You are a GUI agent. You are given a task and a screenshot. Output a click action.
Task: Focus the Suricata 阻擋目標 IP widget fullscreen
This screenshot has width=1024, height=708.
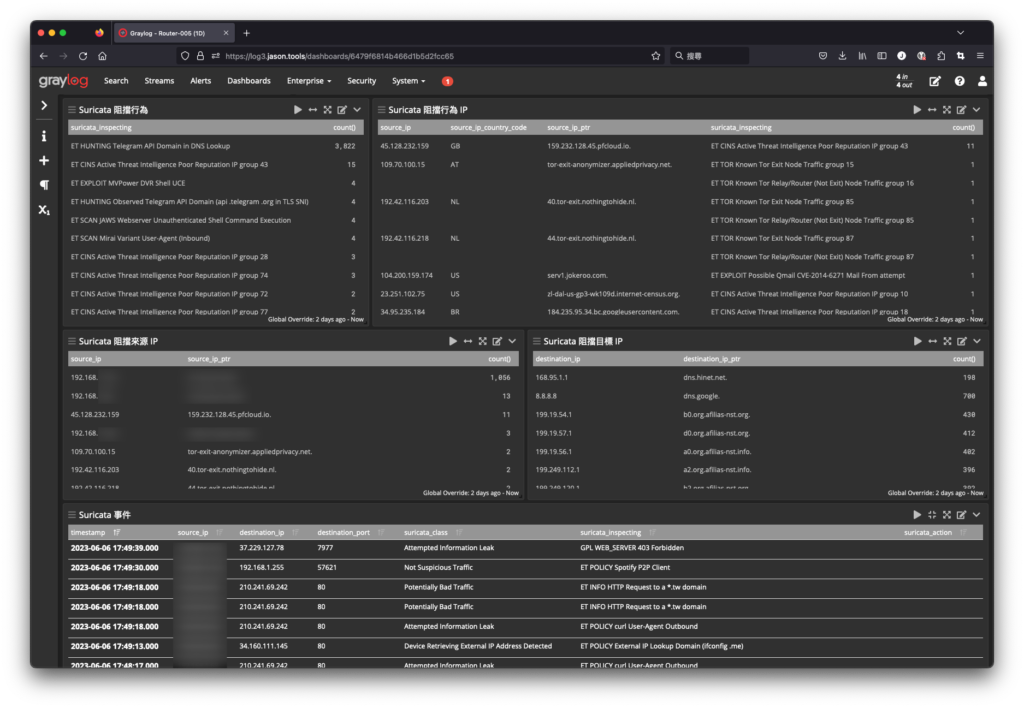(x=947, y=341)
